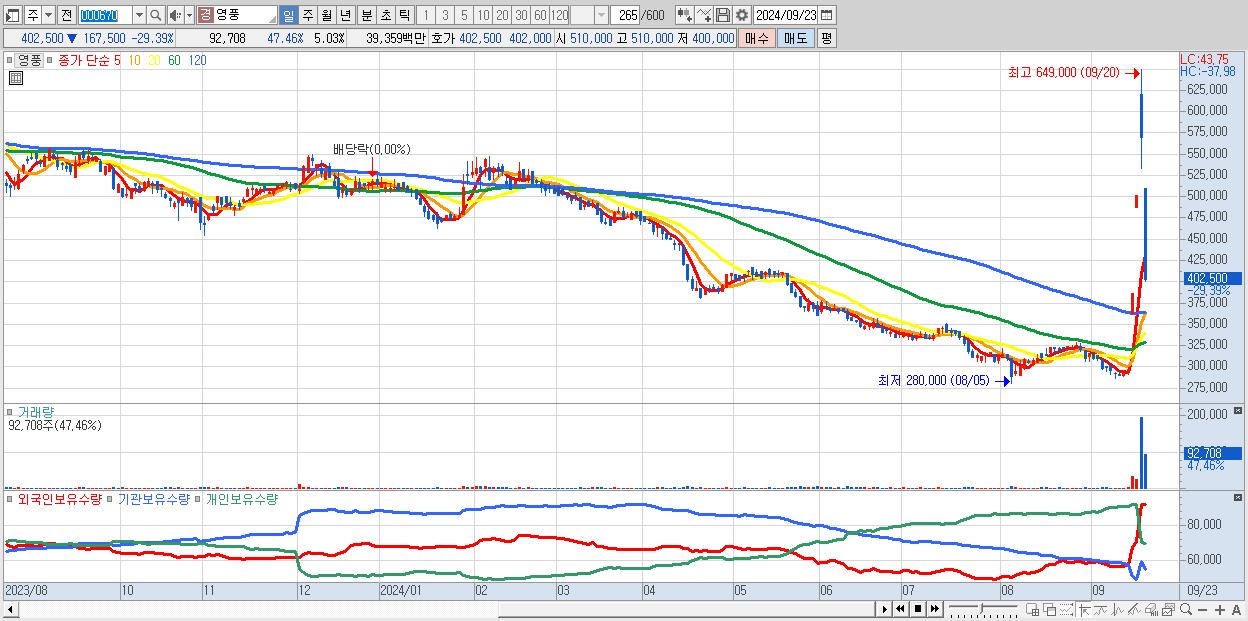Click the scroll-left arrow of chart scrollbar

(x=10, y=609)
